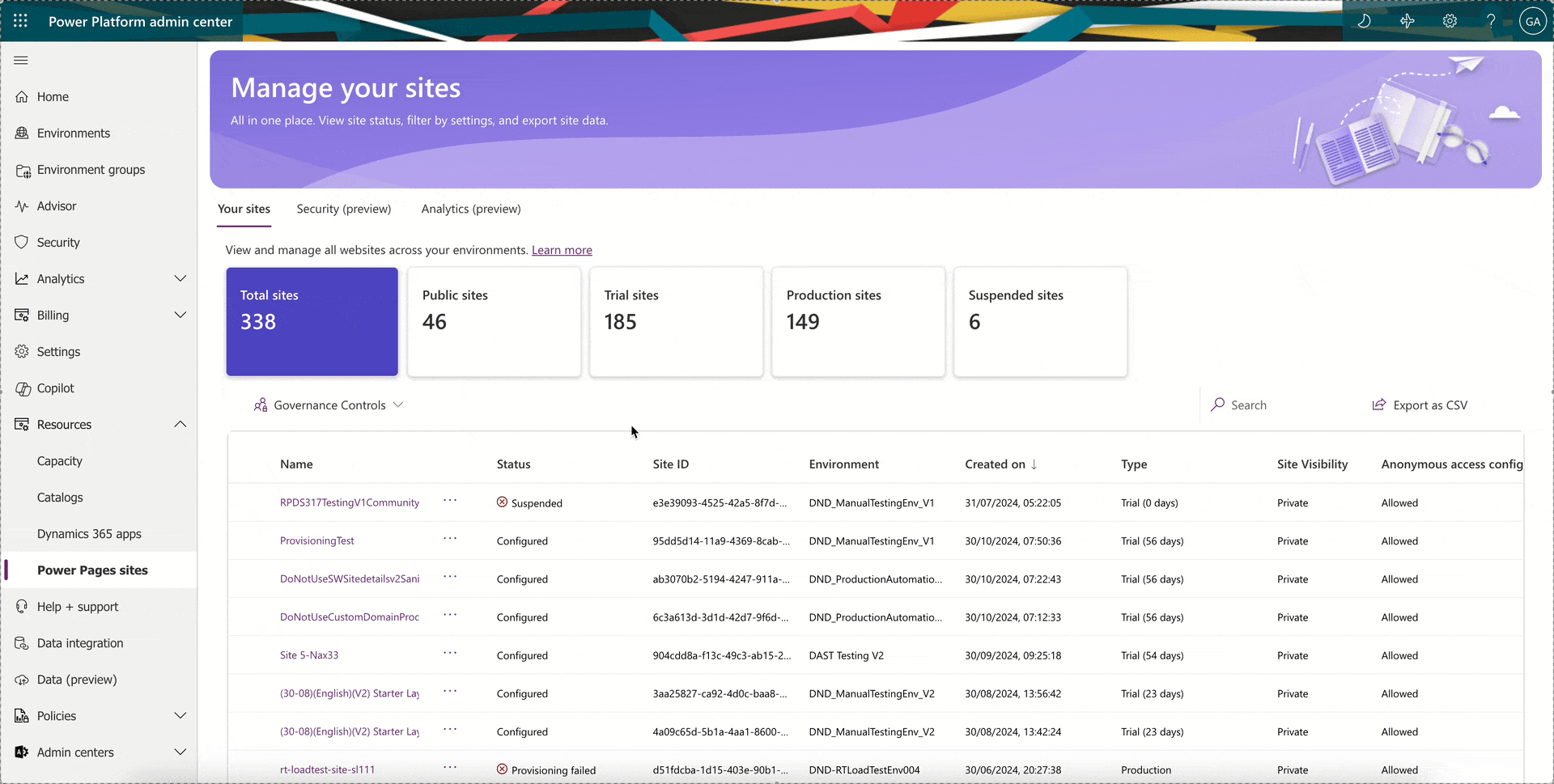Open the app launcher grid icon
Screen dimensions: 1554x784
tap(20, 21)
